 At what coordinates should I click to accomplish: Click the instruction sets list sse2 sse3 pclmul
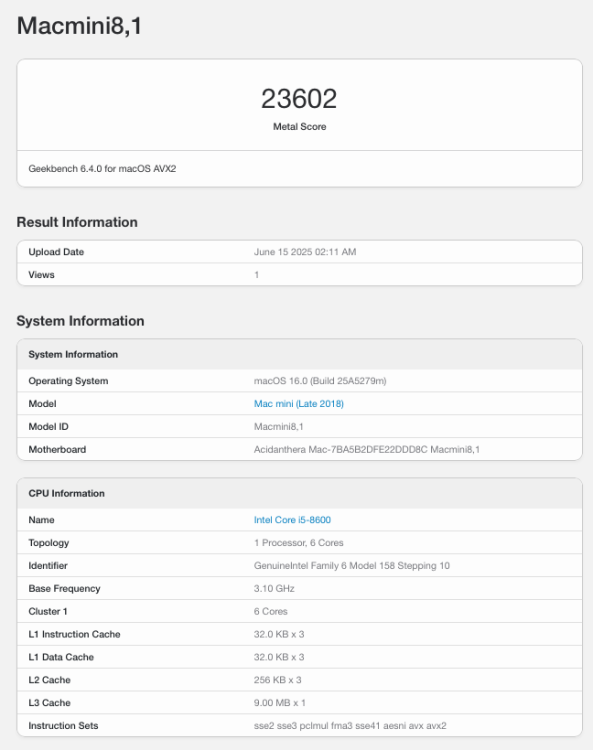pos(350,726)
